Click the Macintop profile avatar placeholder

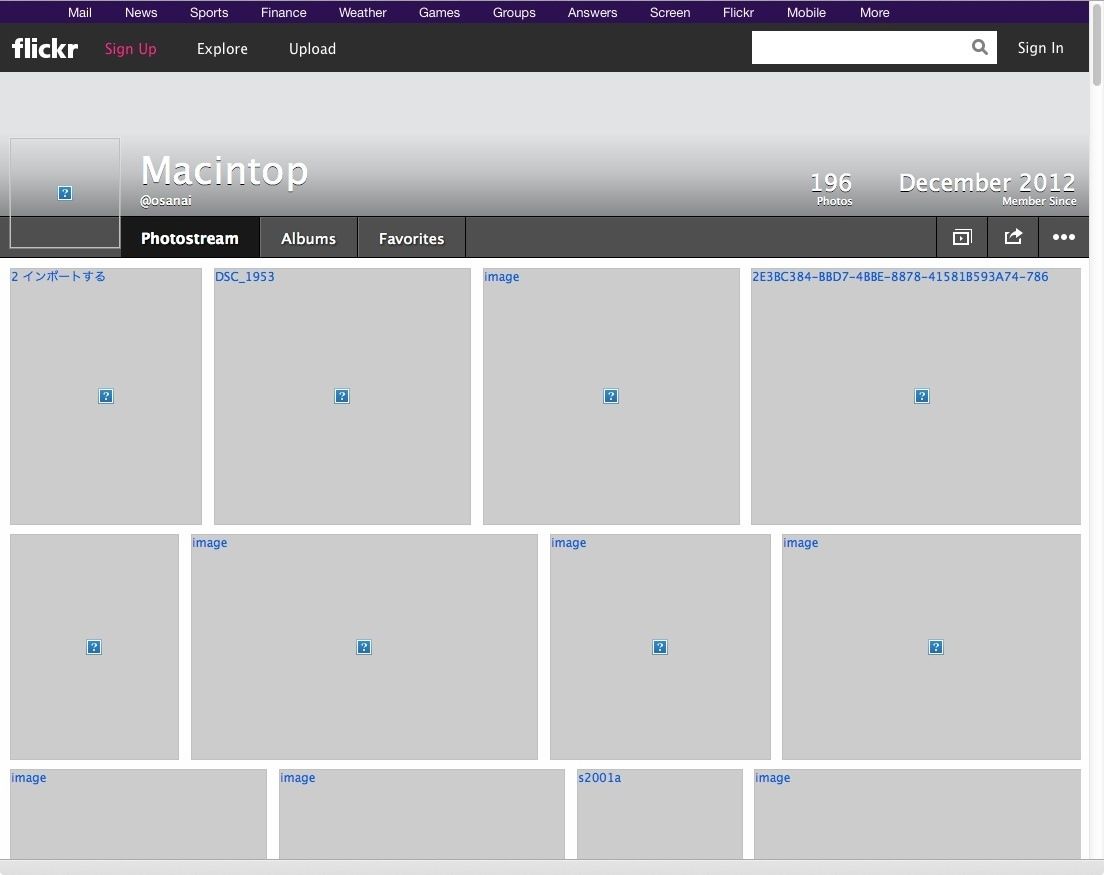65,193
